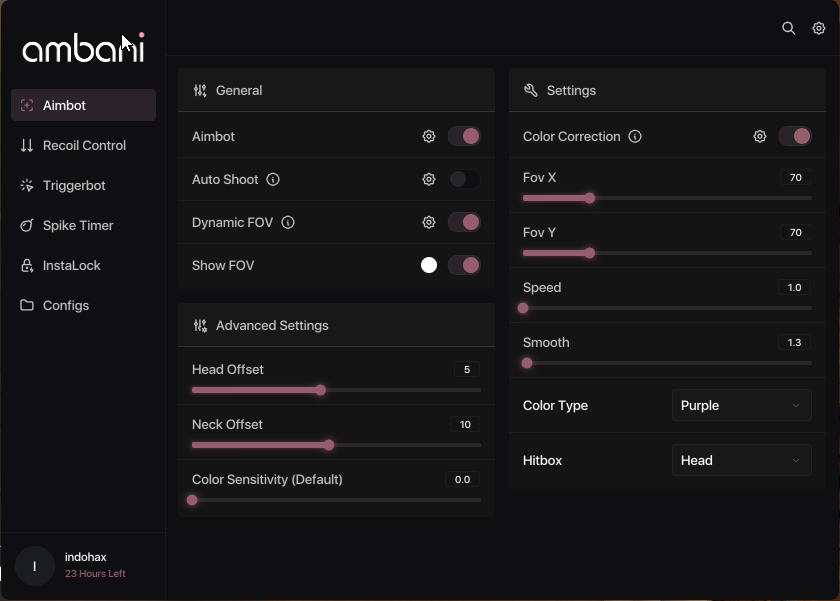Image resolution: width=840 pixels, height=601 pixels.
Task: Open the Color Correction gear settings
Action: click(760, 137)
